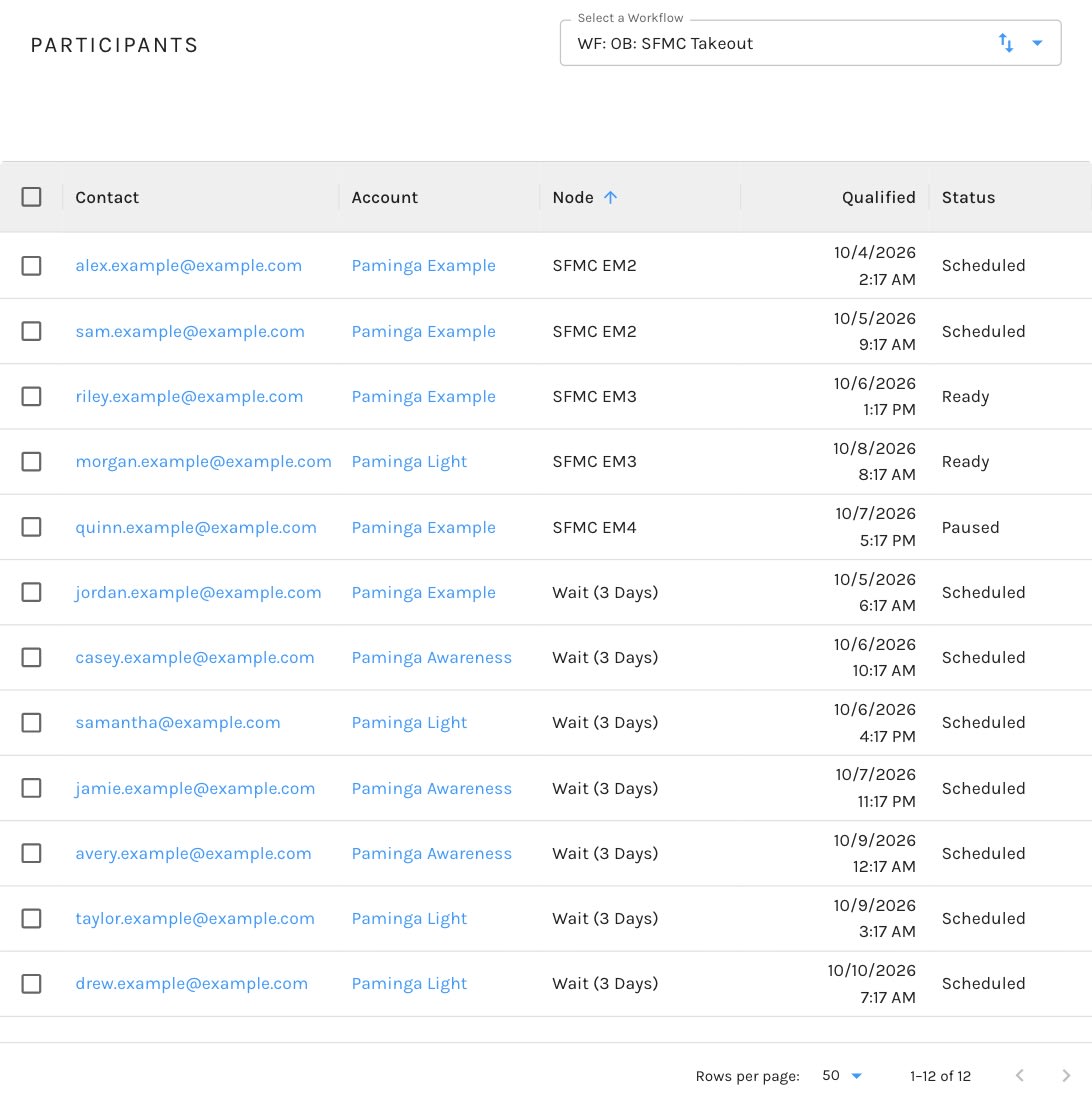Viewport: 1092px width, 1110px height.
Task: Select jordan.example@example.com row checkbox
Action: coord(31,592)
